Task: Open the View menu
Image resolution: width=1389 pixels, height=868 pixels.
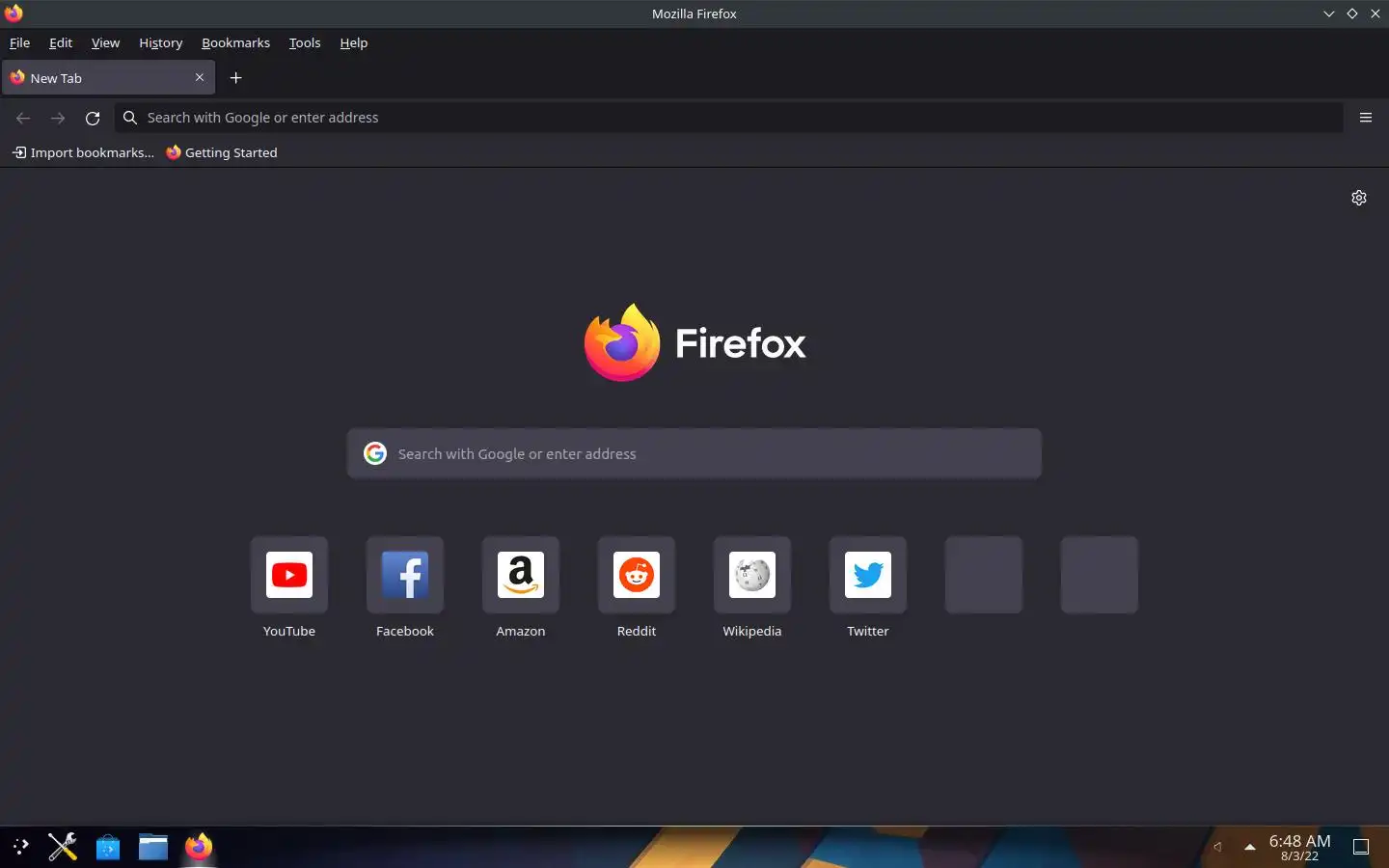Action: pos(105,42)
